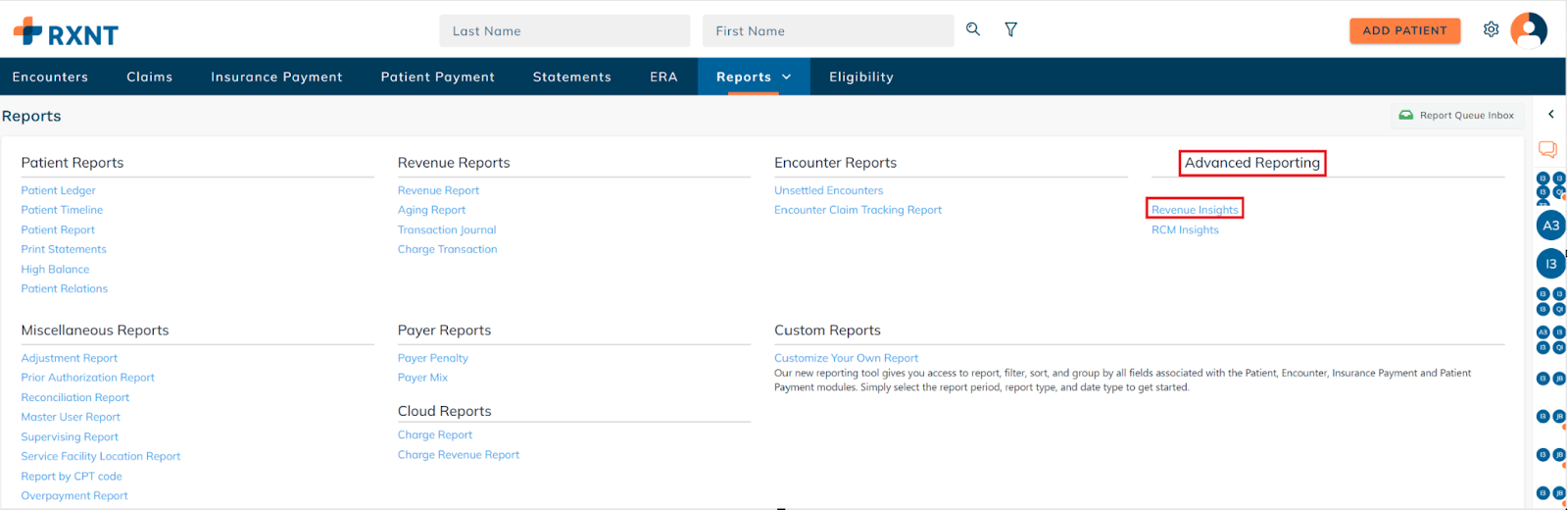
Task: Go to the Insurance Payment tab
Action: tap(276, 76)
